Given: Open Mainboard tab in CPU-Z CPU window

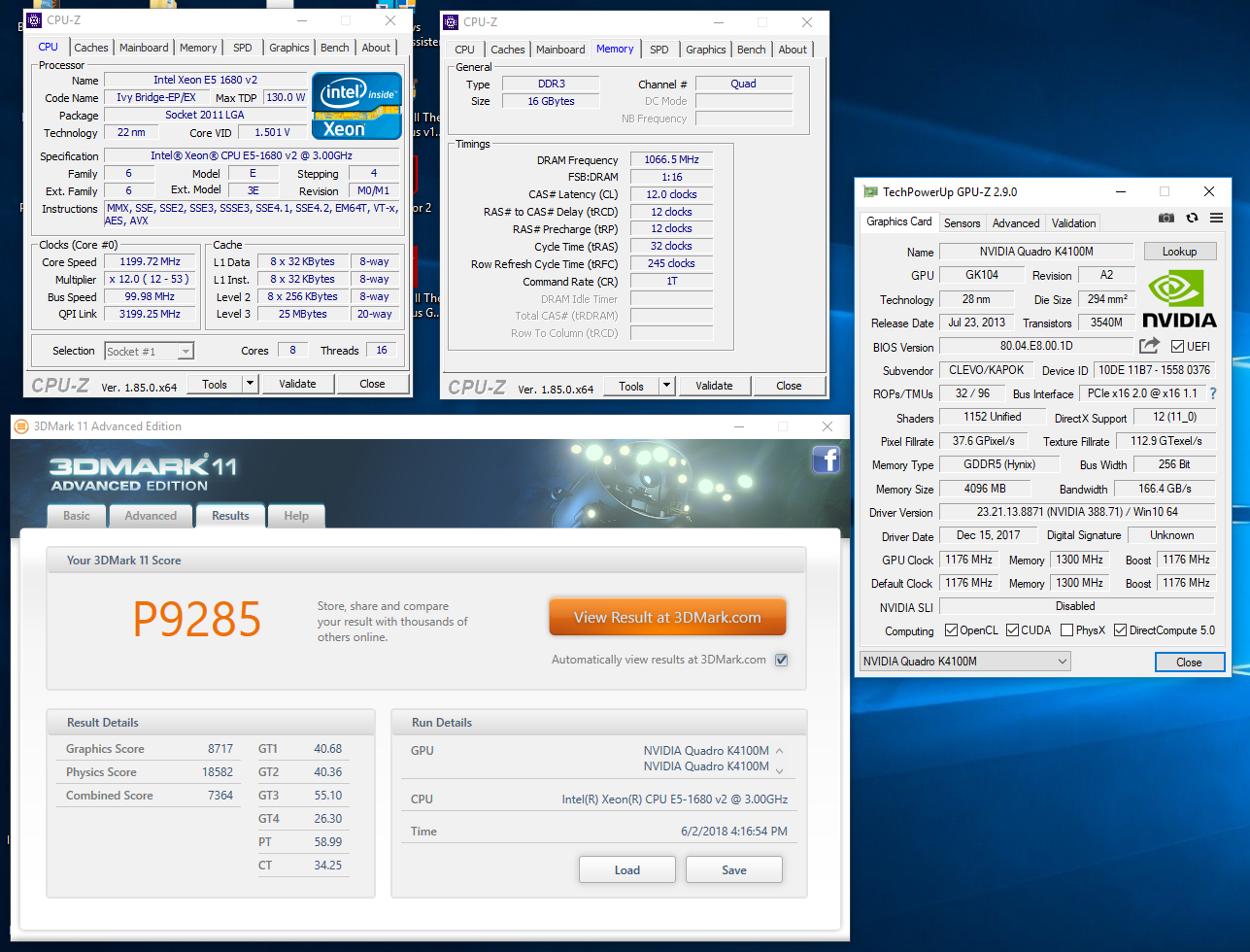Looking at the screenshot, I should (x=144, y=48).
